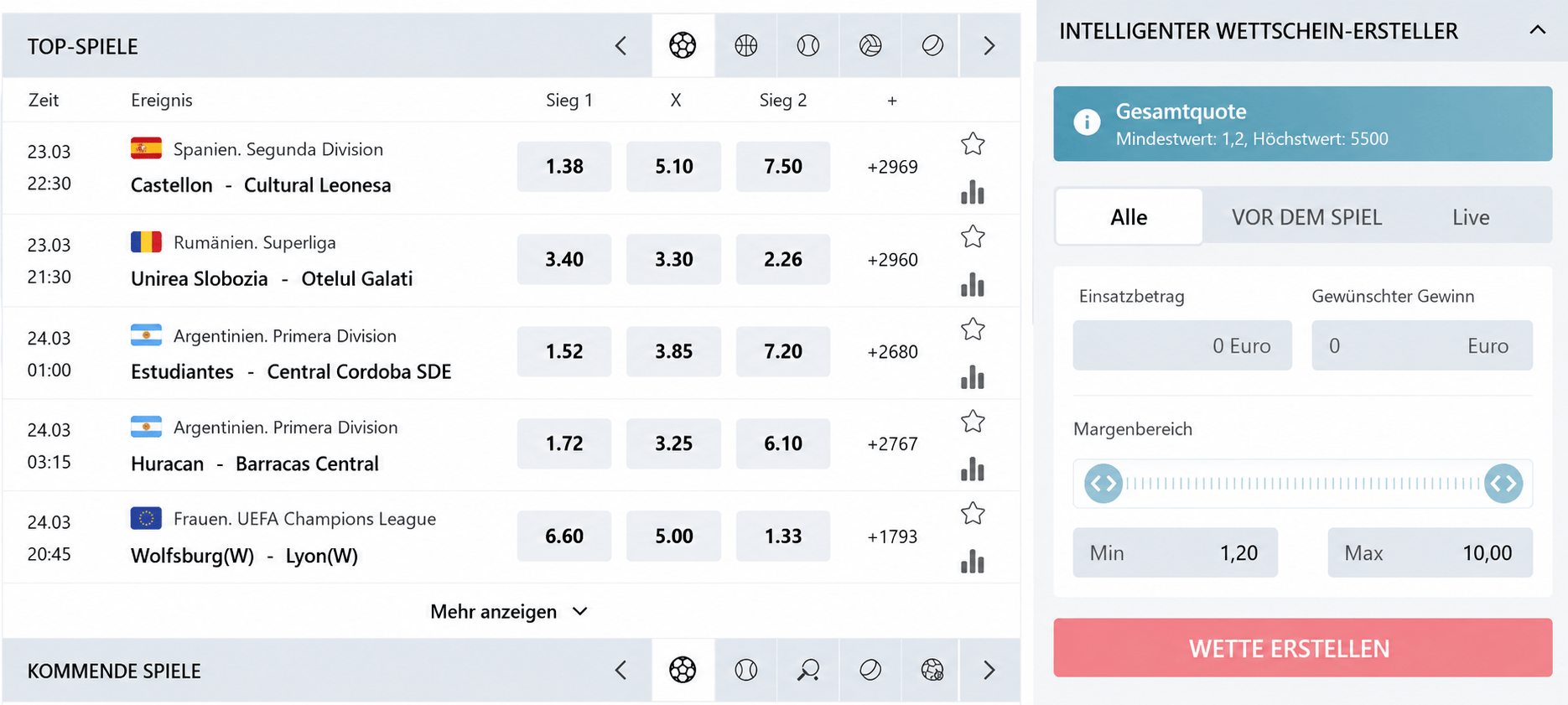
Task: Mark Estudiantes match as favorite
Action: pyautogui.click(x=973, y=329)
